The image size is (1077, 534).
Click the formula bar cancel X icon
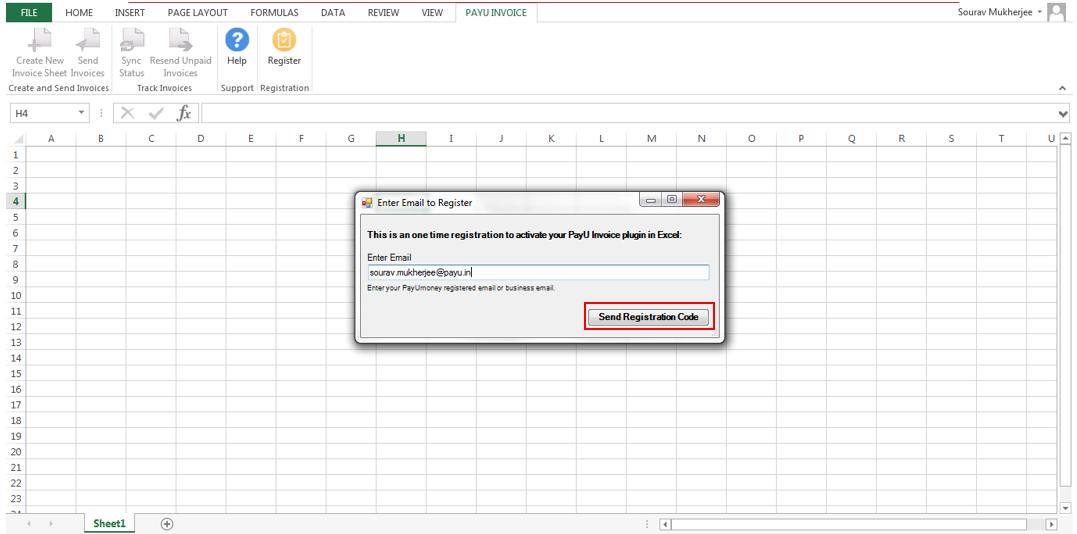pyautogui.click(x=128, y=113)
